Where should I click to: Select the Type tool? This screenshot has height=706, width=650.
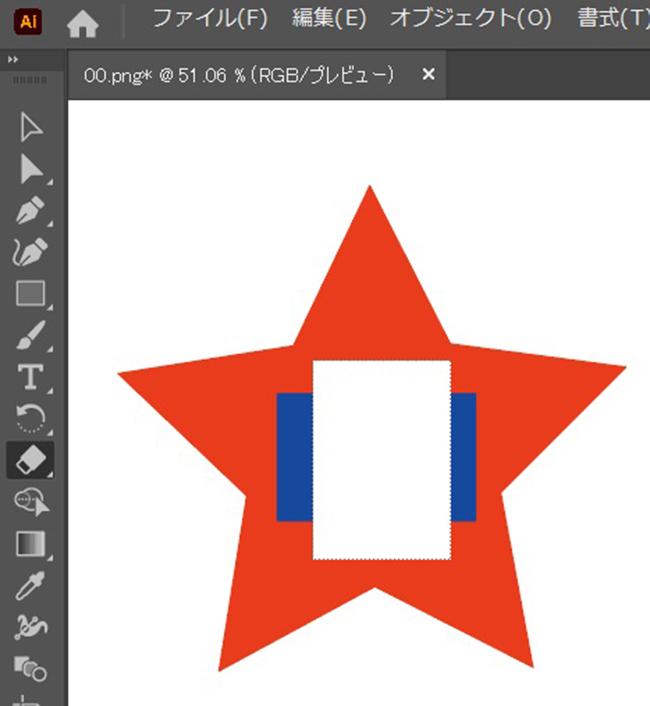(31, 376)
